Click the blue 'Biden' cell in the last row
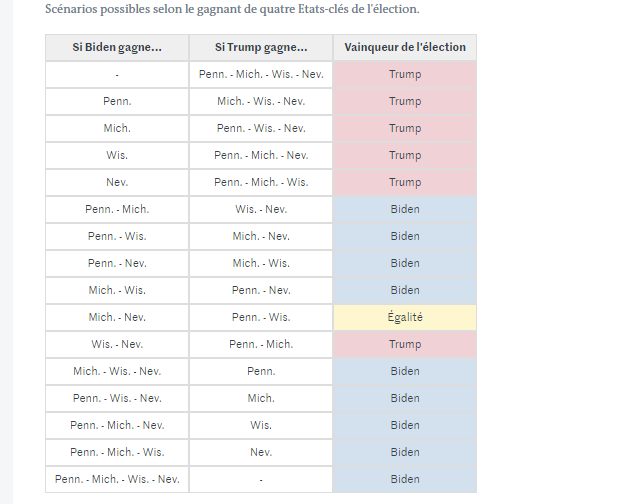Image resolution: width=632 pixels, height=504 pixels. (404, 479)
